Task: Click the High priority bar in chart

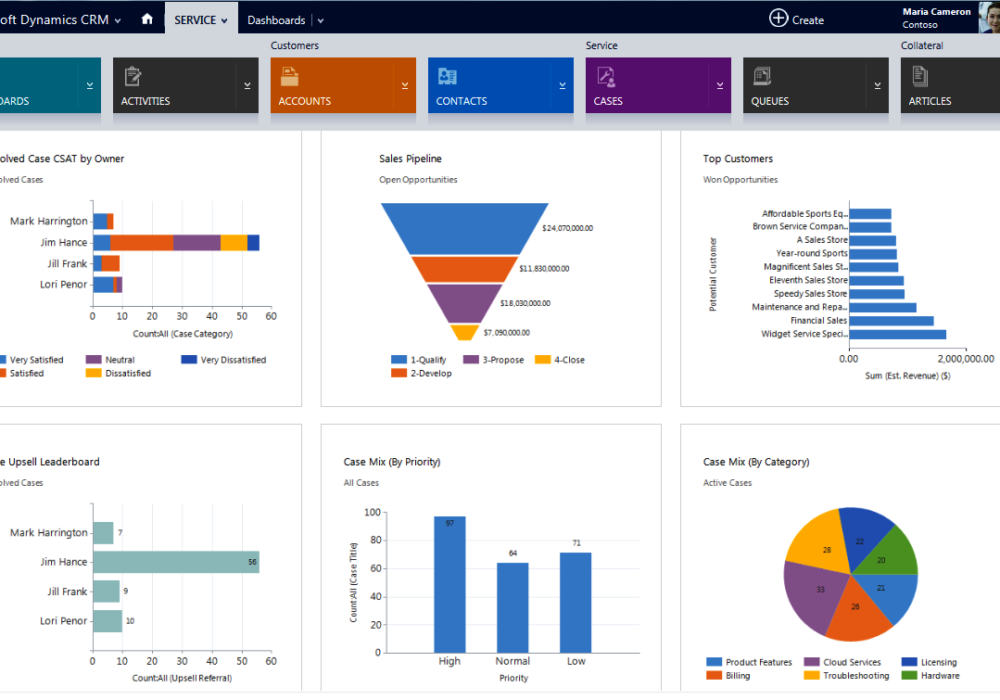Action: click(x=450, y=584)
